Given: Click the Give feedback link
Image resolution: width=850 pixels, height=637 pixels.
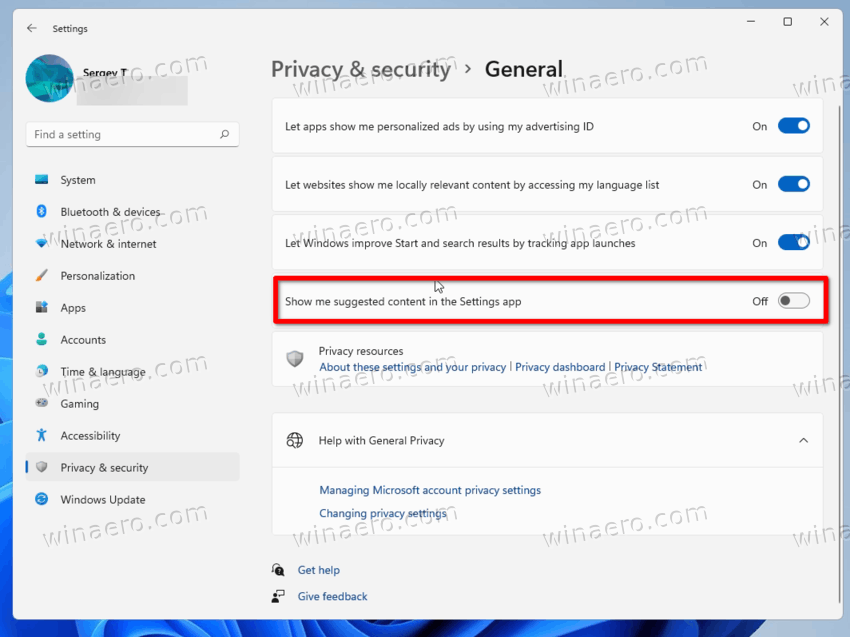Looking at the screenshot, I should click(x=332, y=596).
